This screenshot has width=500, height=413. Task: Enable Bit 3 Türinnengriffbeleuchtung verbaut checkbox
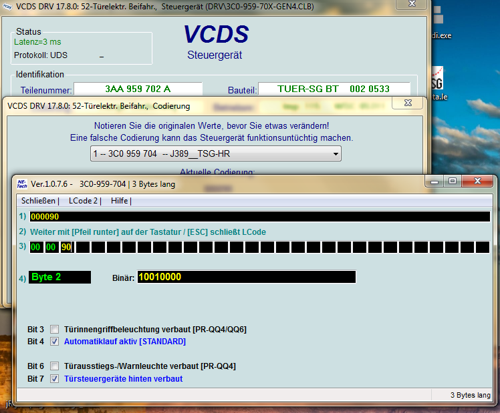(55, 329)
